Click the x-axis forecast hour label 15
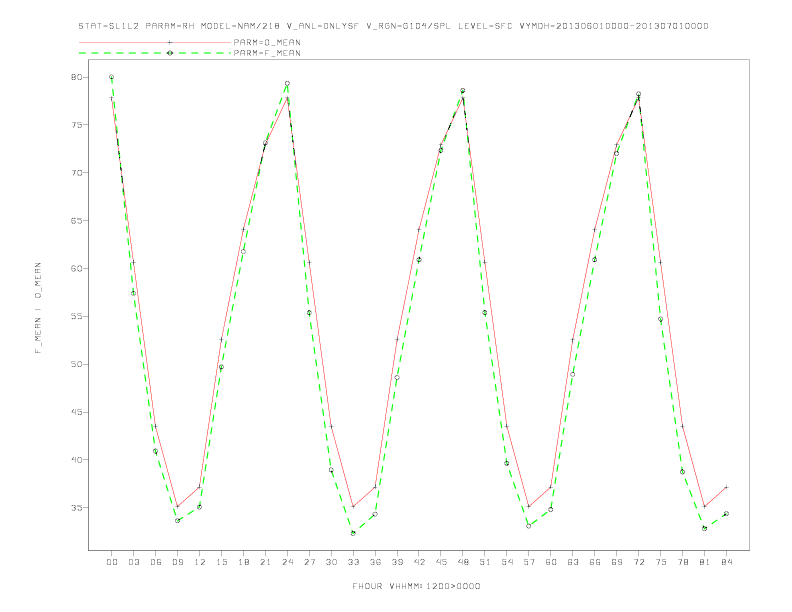Screen dimensions: 792x612 pyautogui.click(x=221, y=562)
